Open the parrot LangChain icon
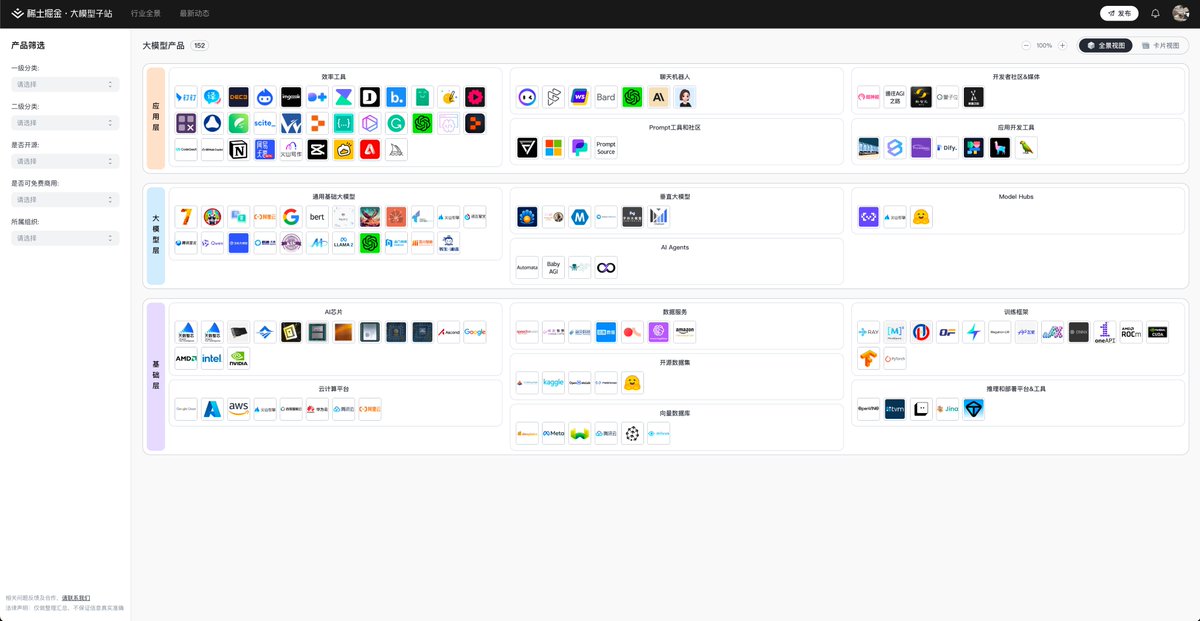The width and height of the screenshot is (1200, 621). [x=1026, y=148]
